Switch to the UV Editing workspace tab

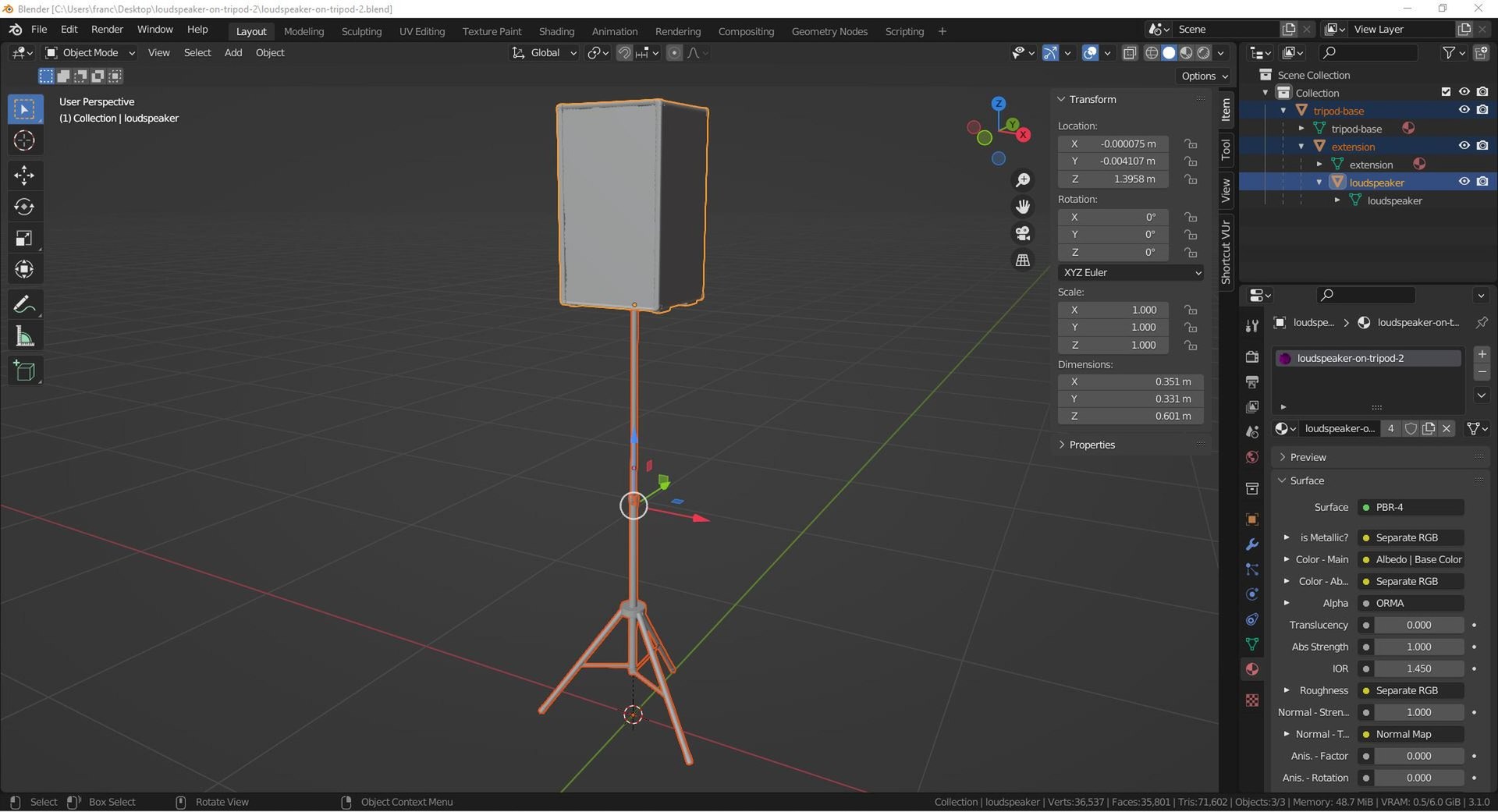point(422,31)
